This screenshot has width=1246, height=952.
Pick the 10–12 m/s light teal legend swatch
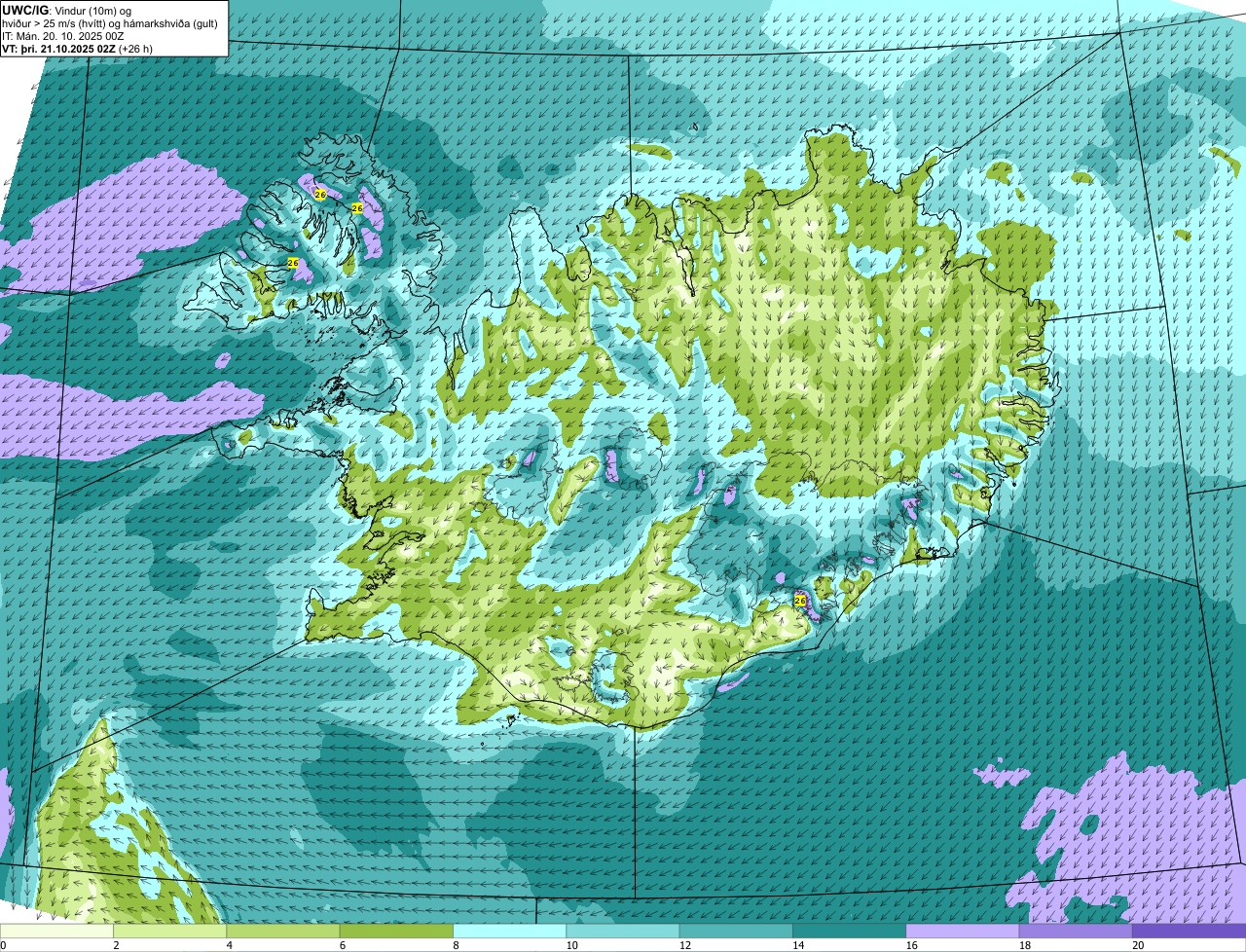(623, 932)
